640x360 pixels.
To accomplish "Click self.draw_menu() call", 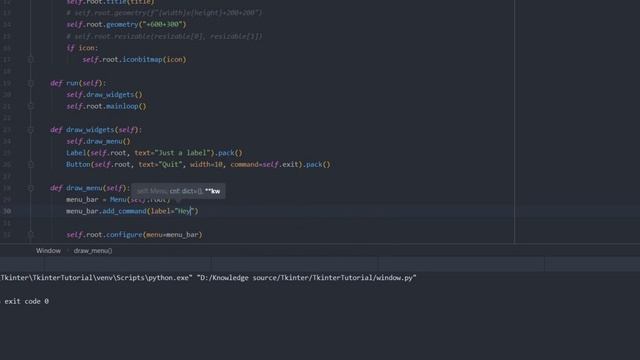I will (x=98, y=141).
